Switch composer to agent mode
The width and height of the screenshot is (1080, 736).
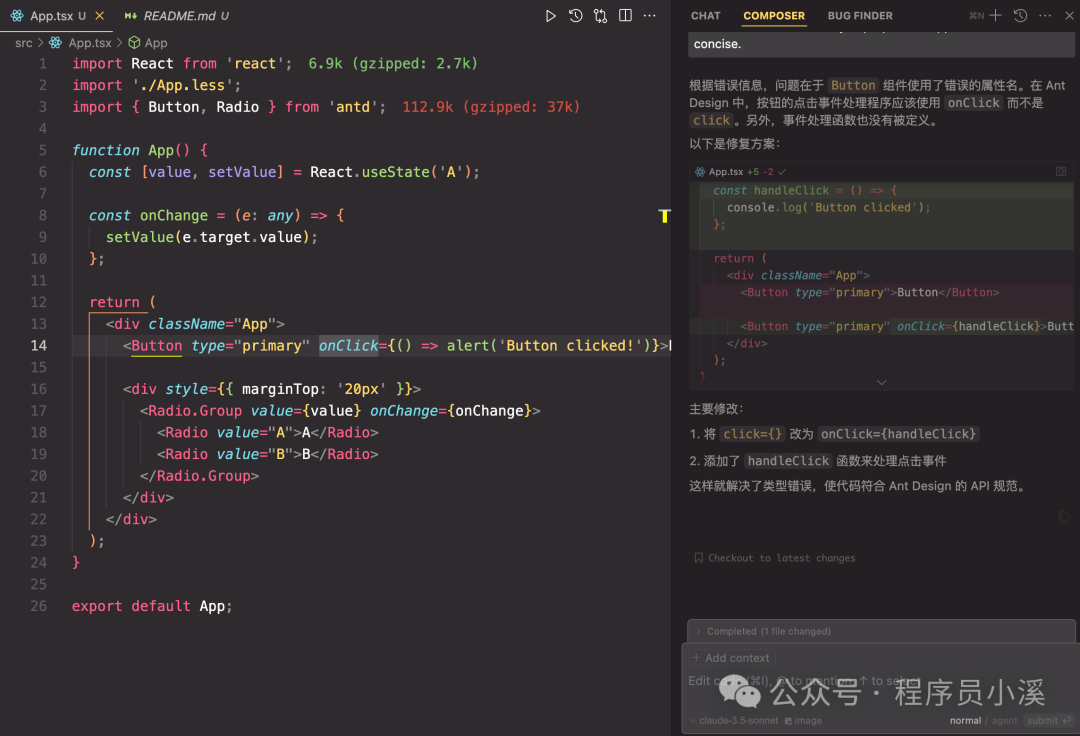[1004, 720]
